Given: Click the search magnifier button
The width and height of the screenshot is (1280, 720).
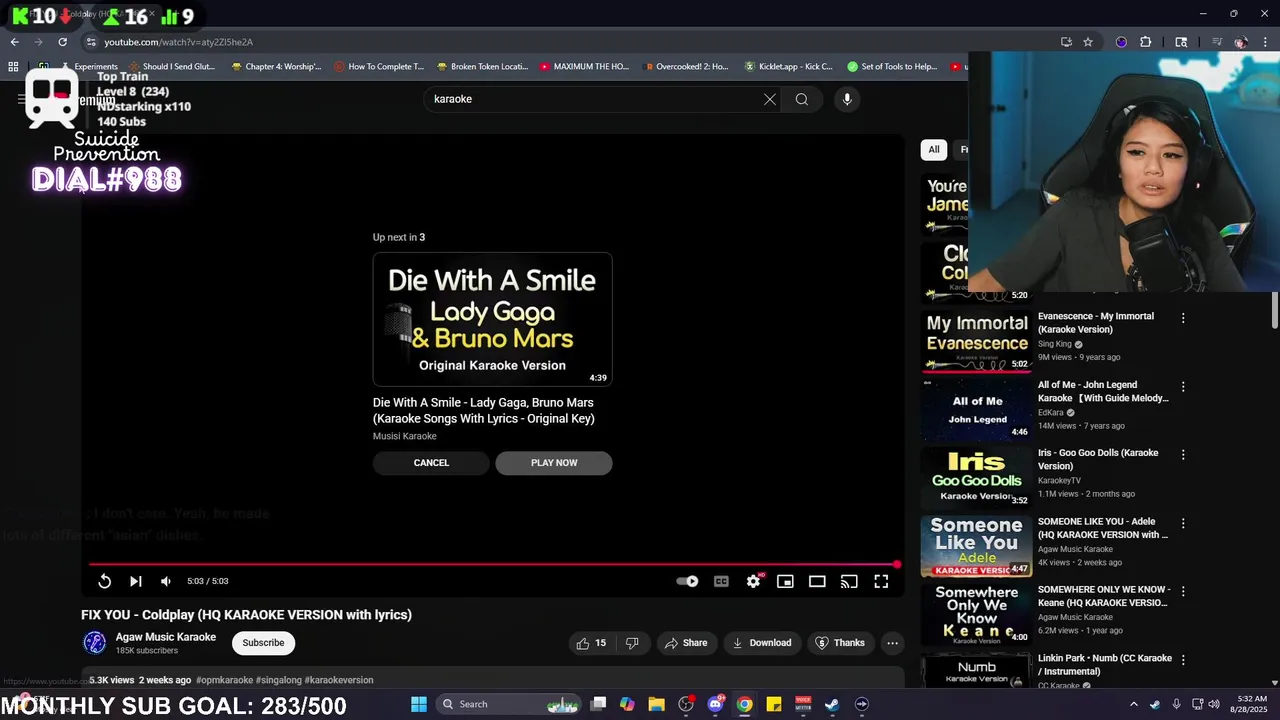Looking at the screenshot, I should coord(802,99).
